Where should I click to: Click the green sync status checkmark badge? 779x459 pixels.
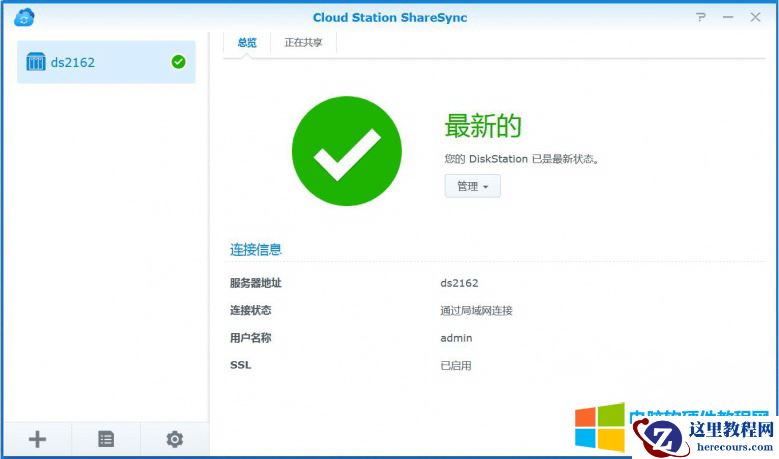tap(178, 62)
